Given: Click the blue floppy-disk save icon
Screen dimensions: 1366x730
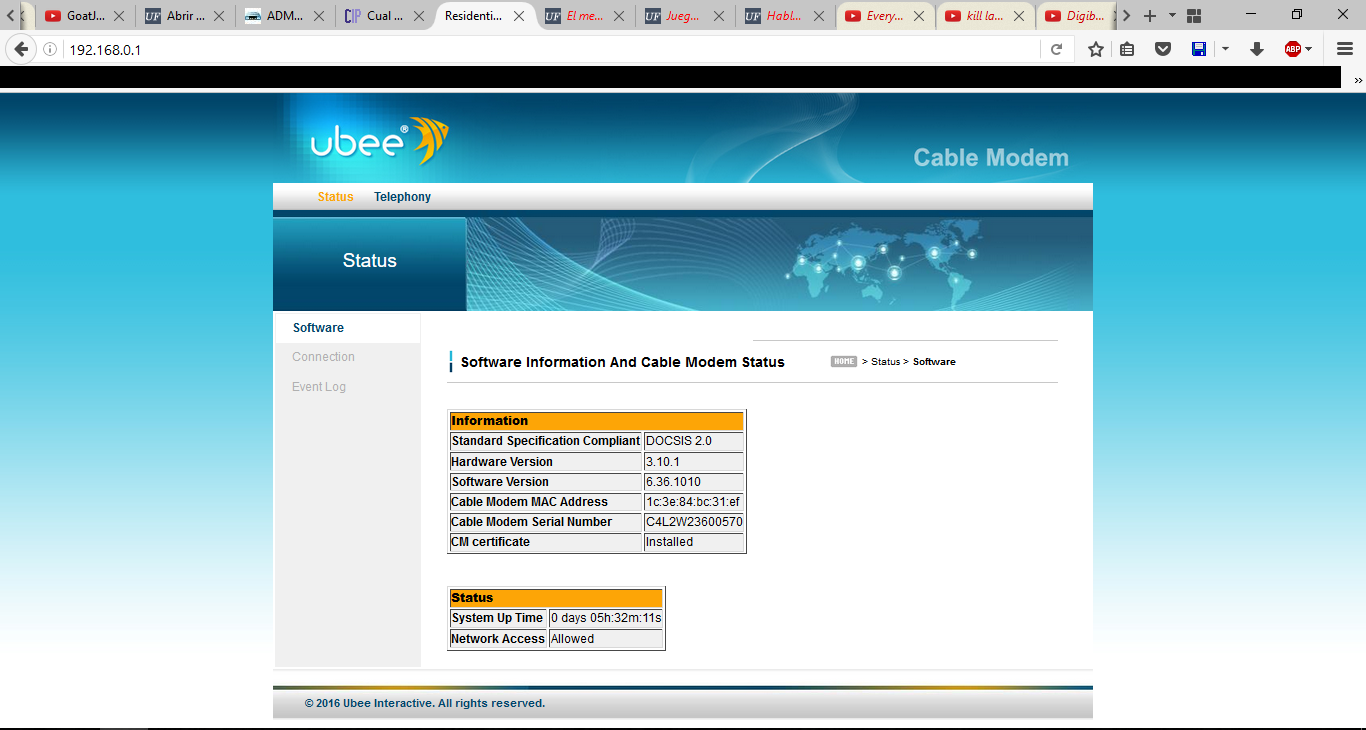Looking at the screenshot, I should click(x=1199, y=49).
